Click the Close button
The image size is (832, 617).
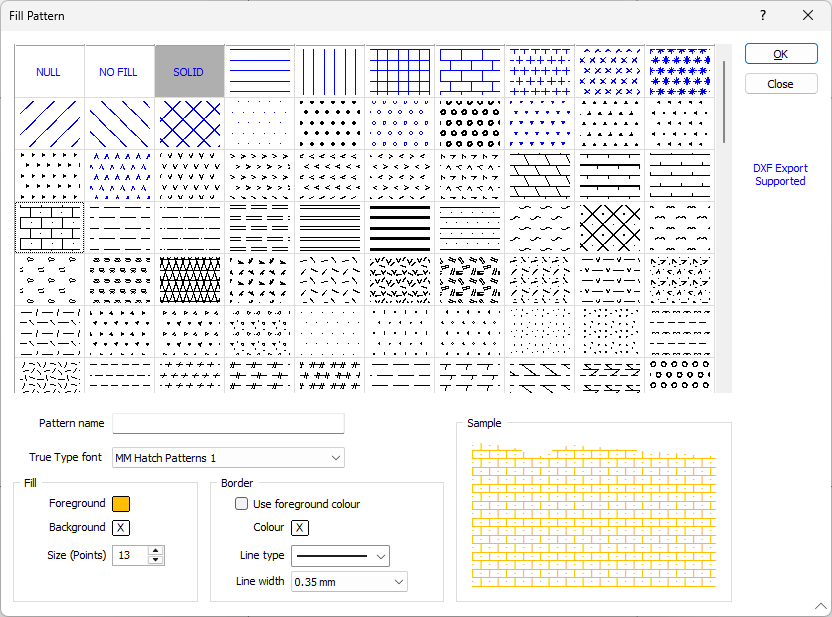[781, 84]
